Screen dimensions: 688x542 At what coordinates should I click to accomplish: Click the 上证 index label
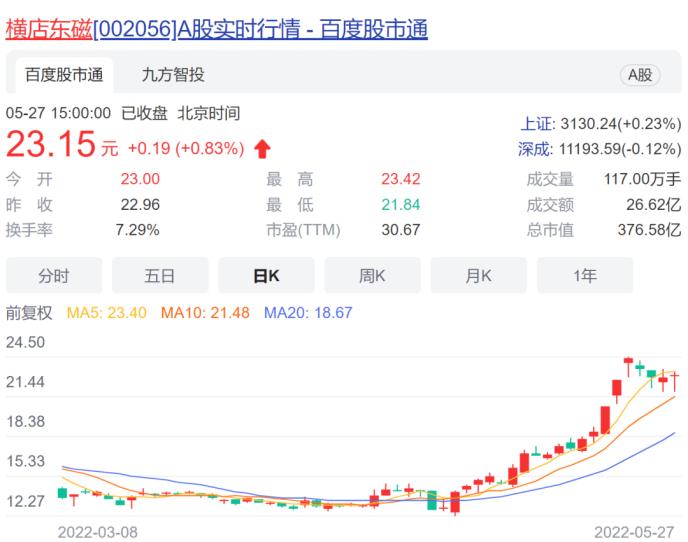point(538,124)
